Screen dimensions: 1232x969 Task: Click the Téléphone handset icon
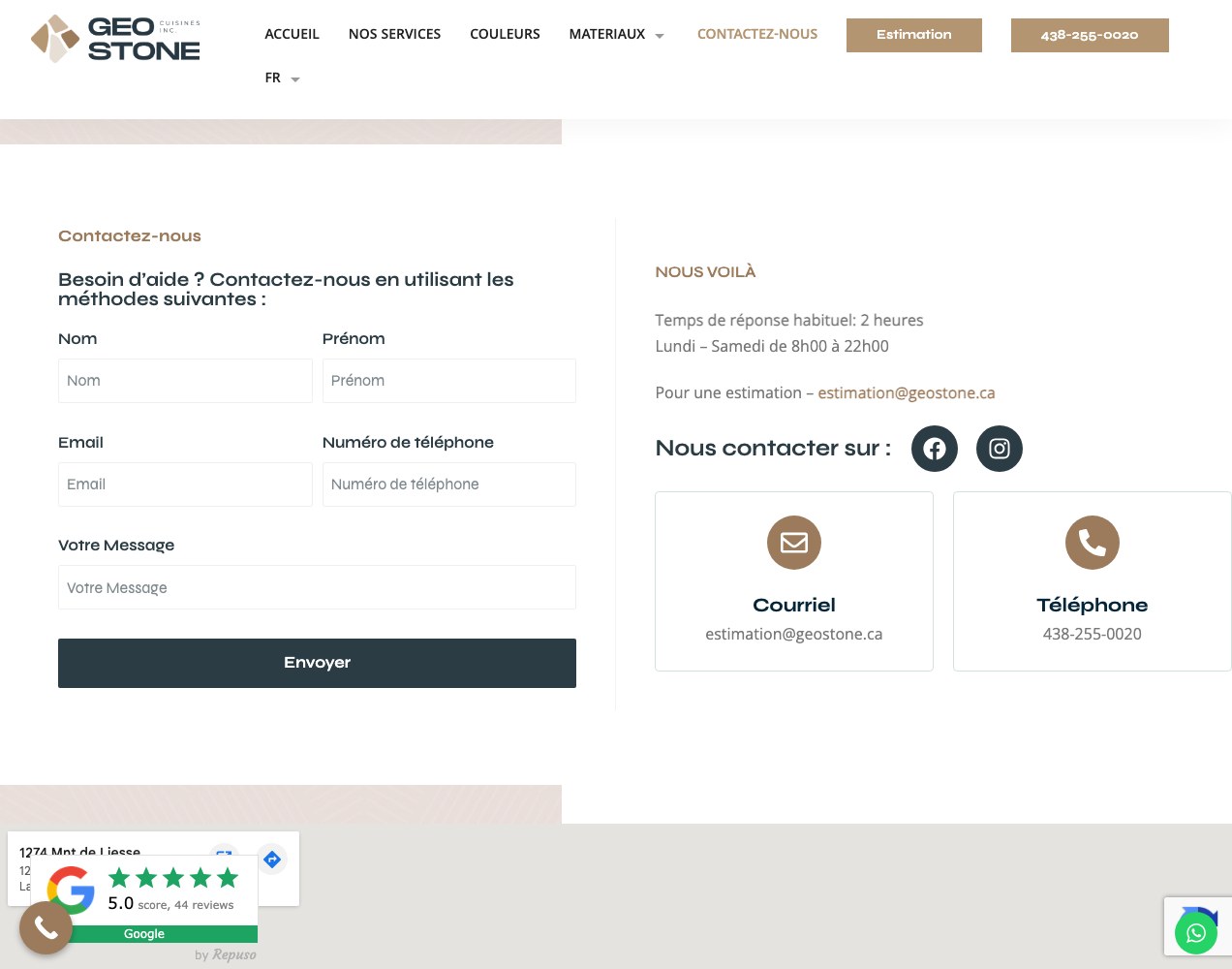click(1093, 543)
